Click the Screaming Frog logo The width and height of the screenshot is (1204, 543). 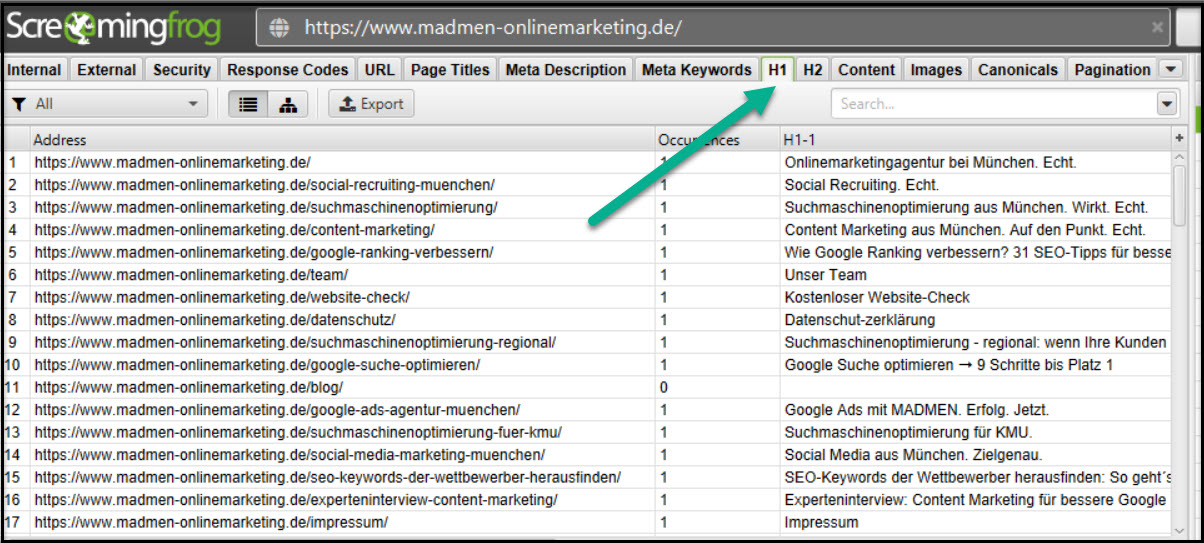[x=114, y=28]
